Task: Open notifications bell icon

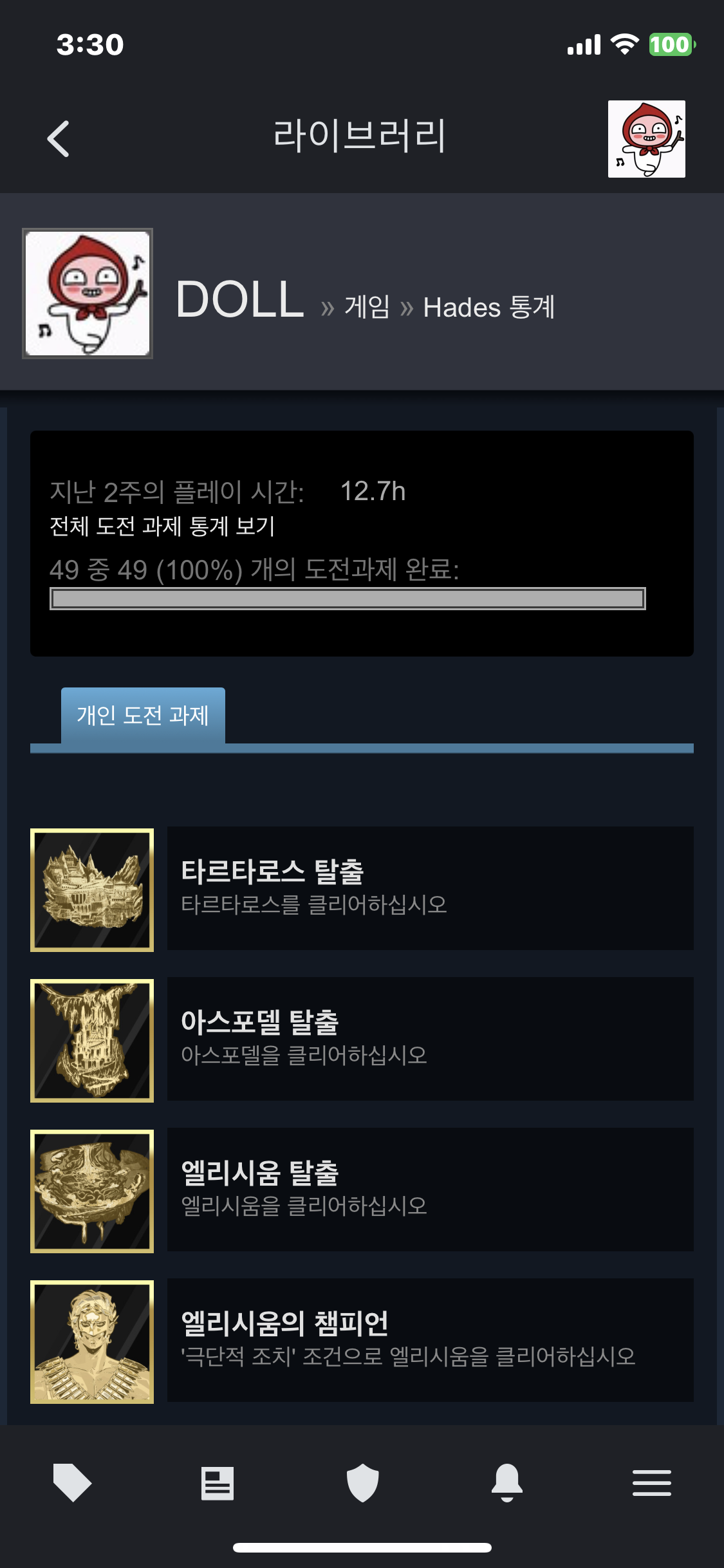Action: tap(507, 1483)
